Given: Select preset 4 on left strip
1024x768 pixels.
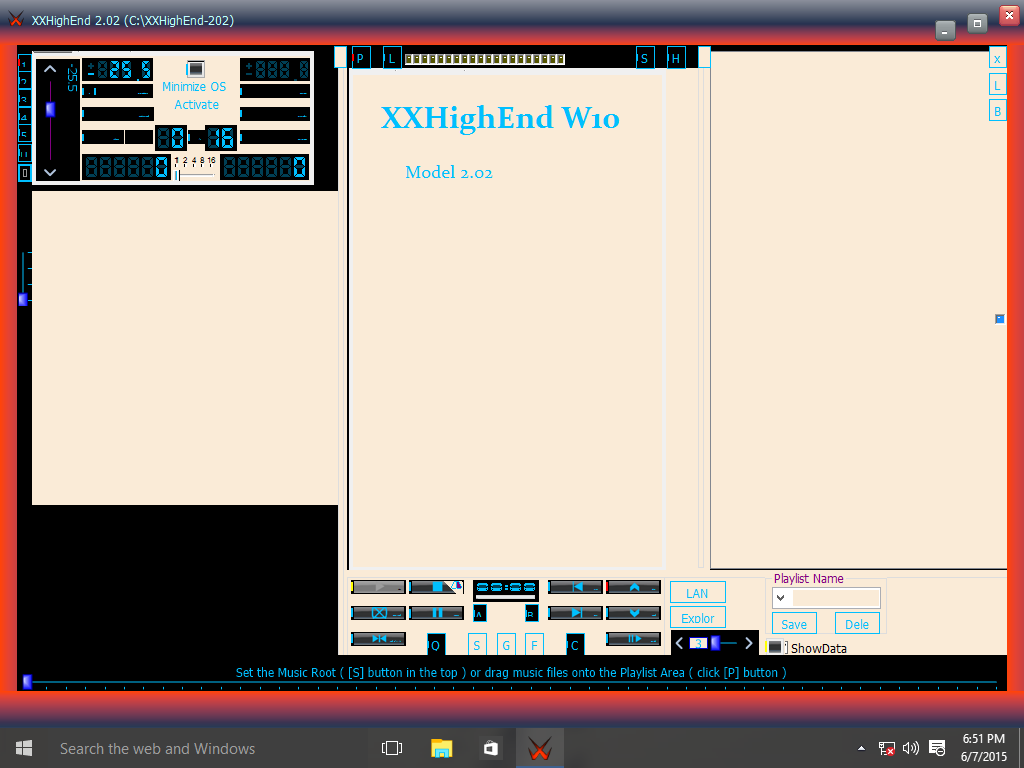Looking at the screenshot, I should 24,117.
